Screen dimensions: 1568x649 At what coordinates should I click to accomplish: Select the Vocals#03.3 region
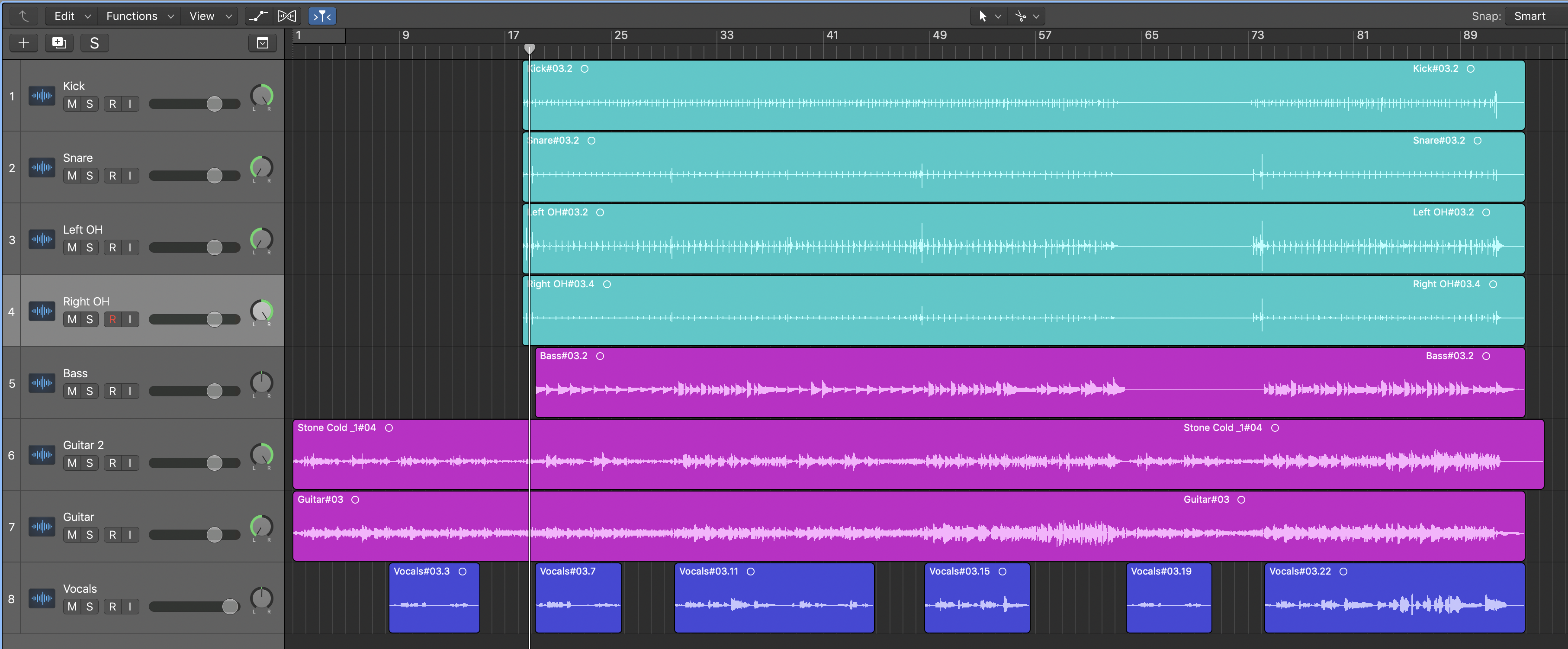(434, 598)
